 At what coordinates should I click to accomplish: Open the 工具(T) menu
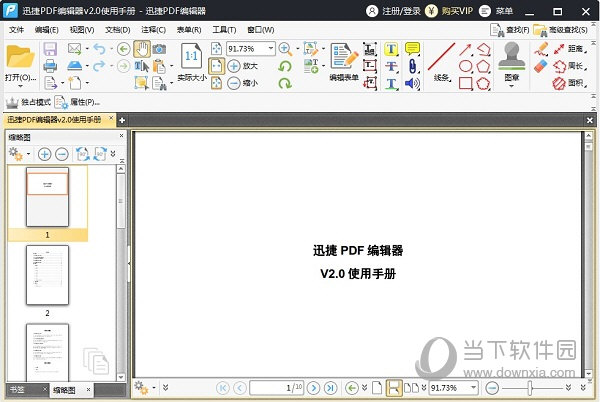pyautogui.click(x=224, y=29)
